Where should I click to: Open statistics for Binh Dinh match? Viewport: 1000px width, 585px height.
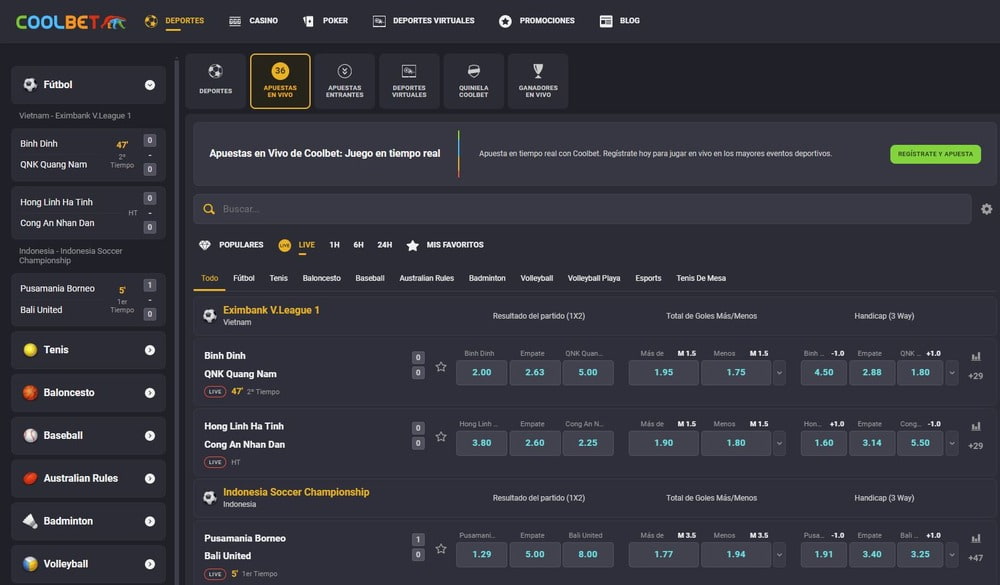(x=976, y=357)
